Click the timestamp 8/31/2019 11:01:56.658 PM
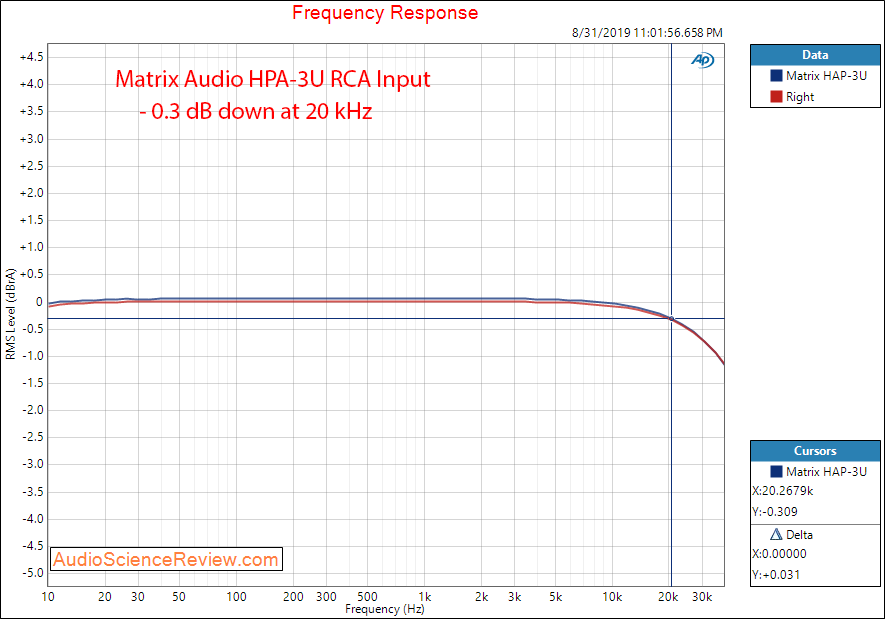The height and width of the screenshot is (619, 885). (647, 33)
